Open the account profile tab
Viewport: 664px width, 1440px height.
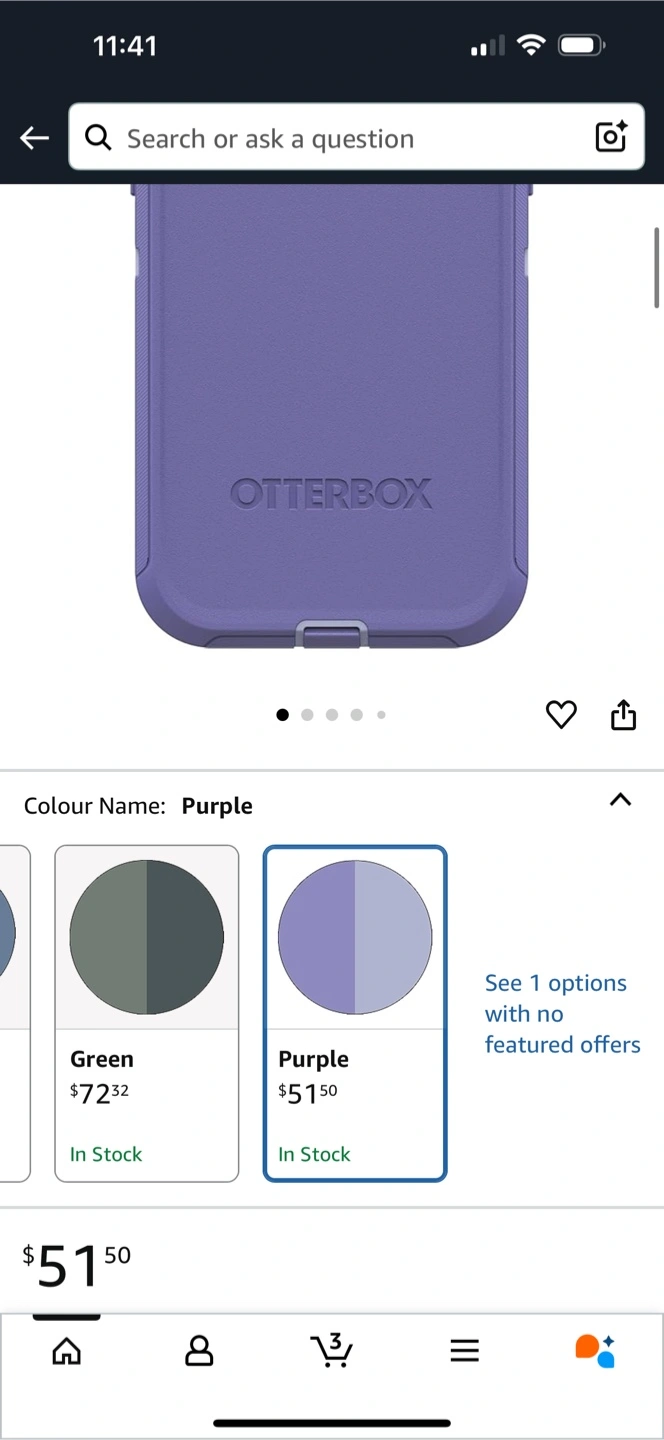point(199,1351)
